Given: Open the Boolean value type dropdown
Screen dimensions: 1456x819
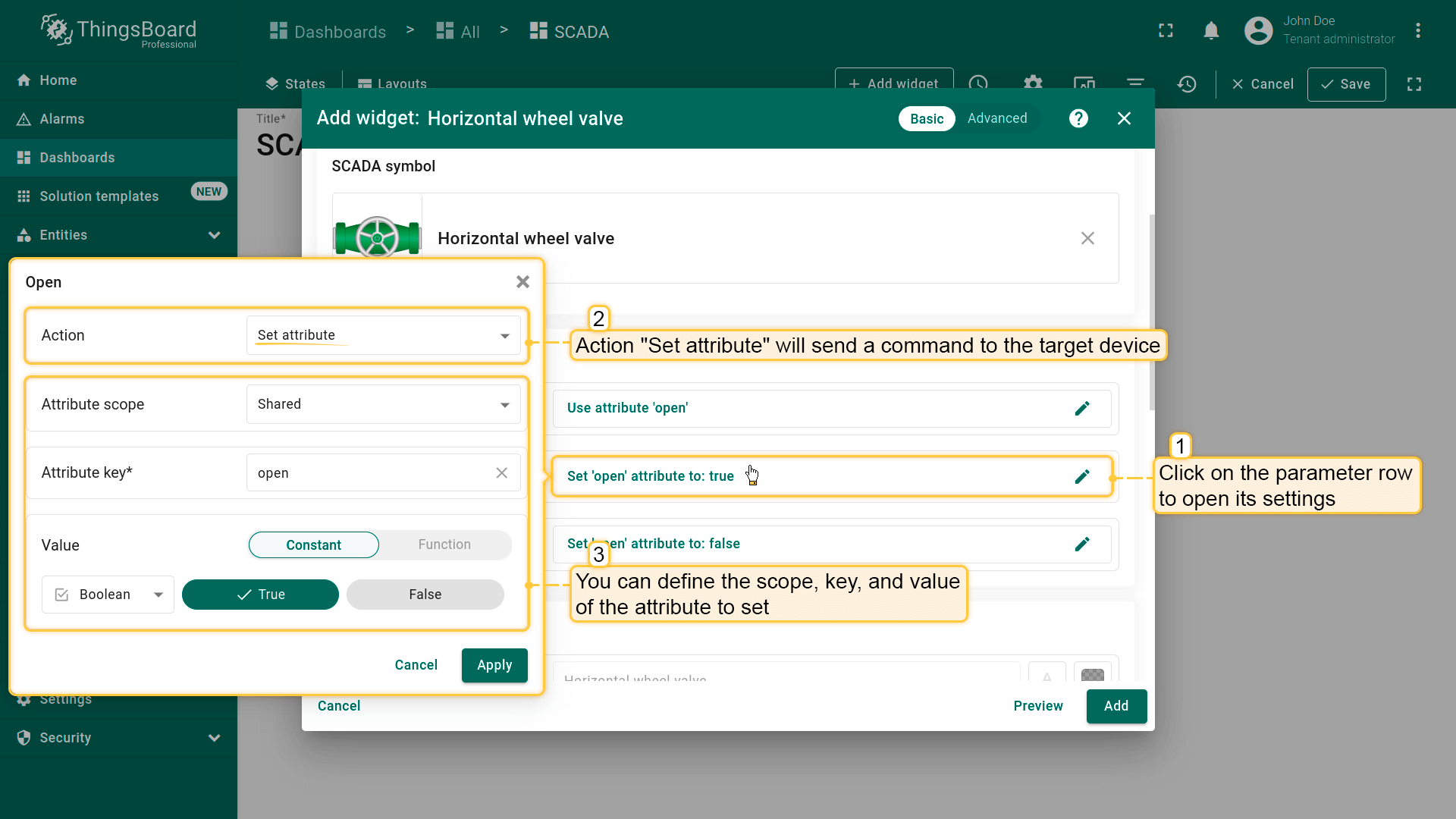Looking at the screenshot, I should click(x=108, y=595).
